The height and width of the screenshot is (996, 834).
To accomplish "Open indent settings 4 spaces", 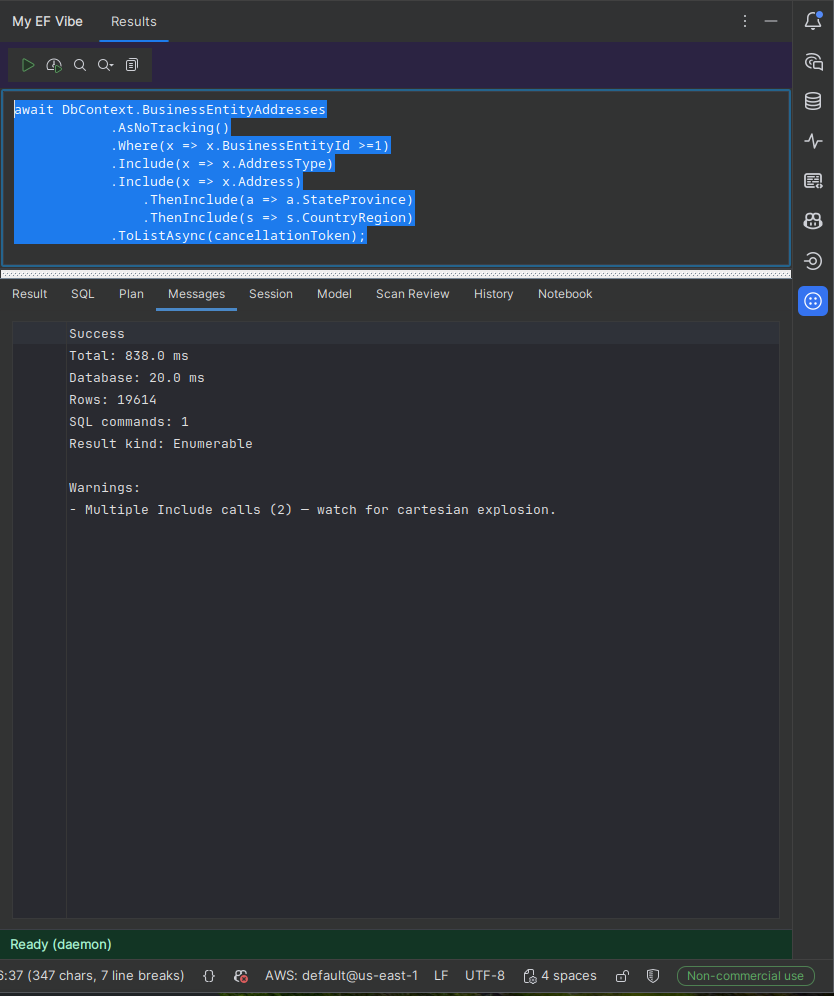I will point(560,976).
